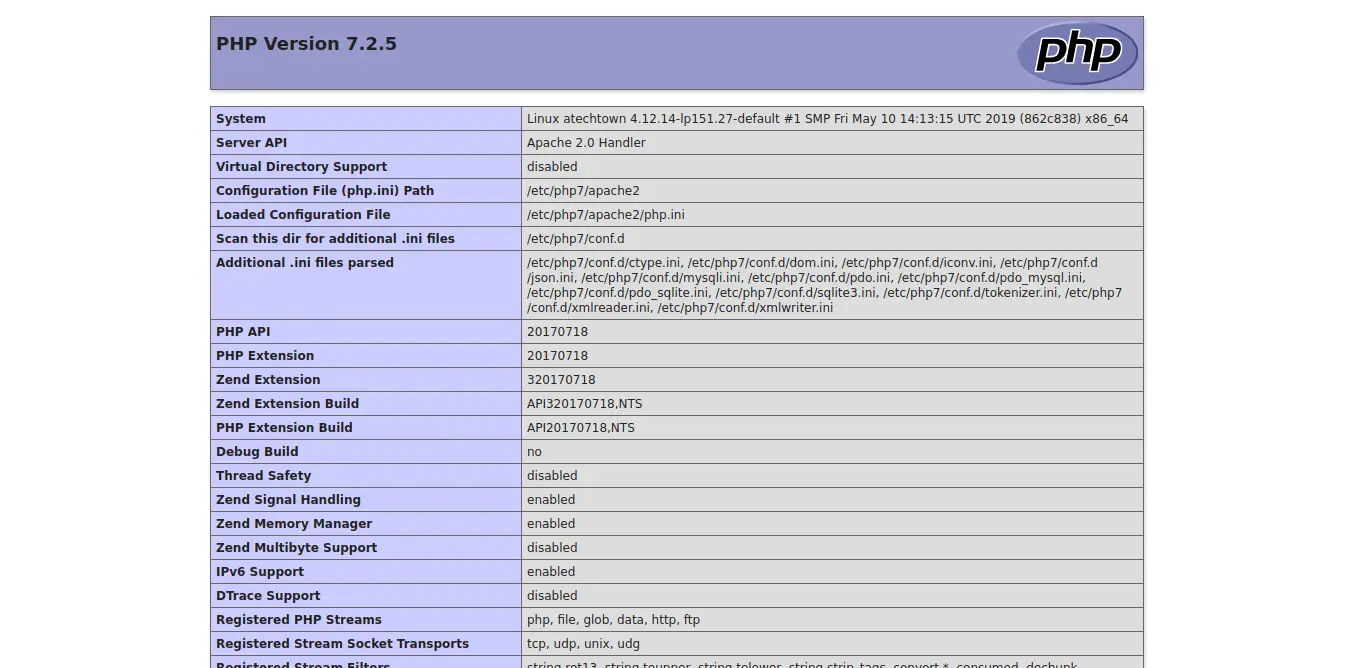Click 'PHP Extension Build' label
The image size is (1354, 668).
(x=284, y=428)
